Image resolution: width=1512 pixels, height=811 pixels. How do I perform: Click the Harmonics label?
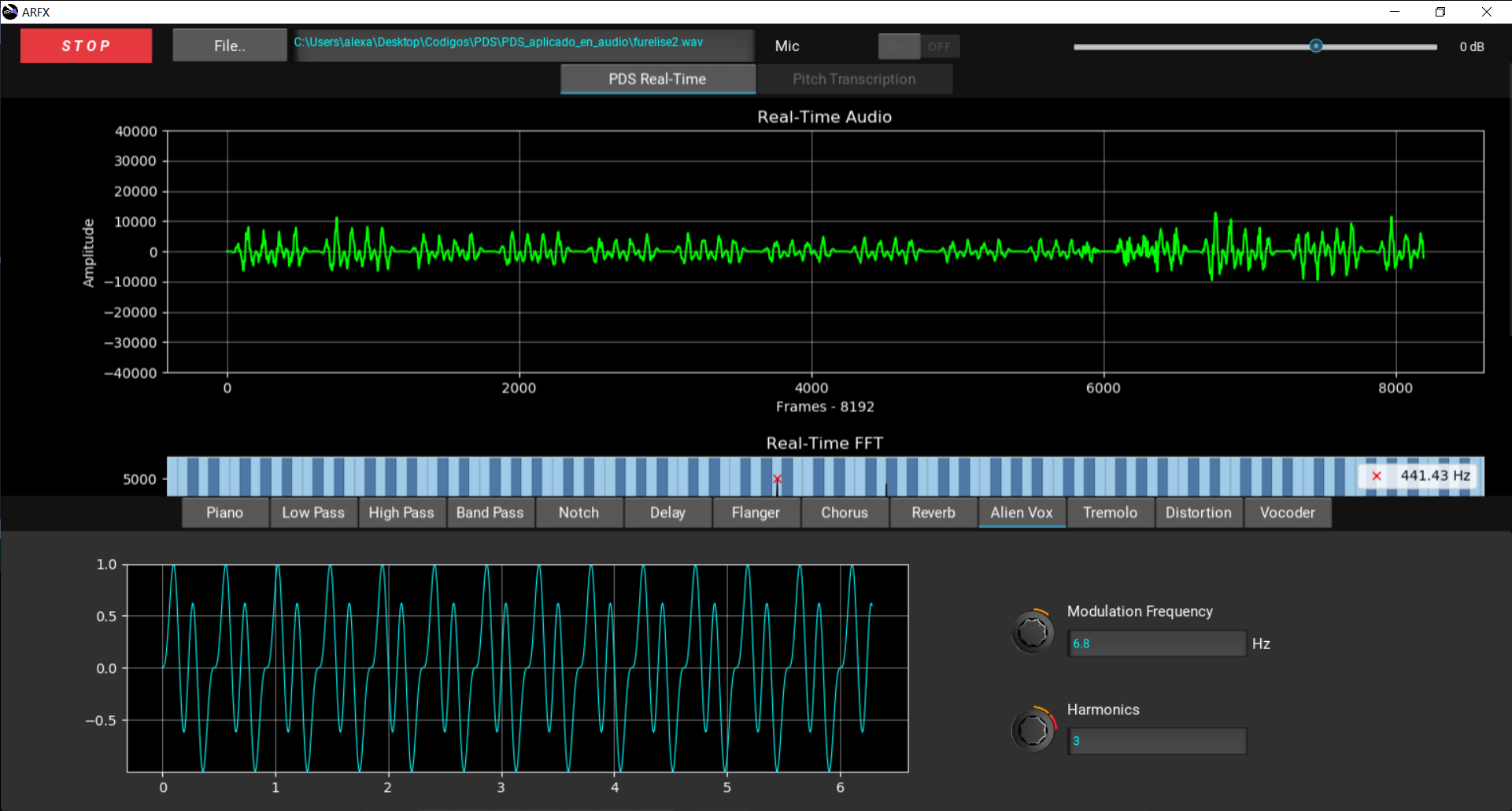[x=1103, y=710]
